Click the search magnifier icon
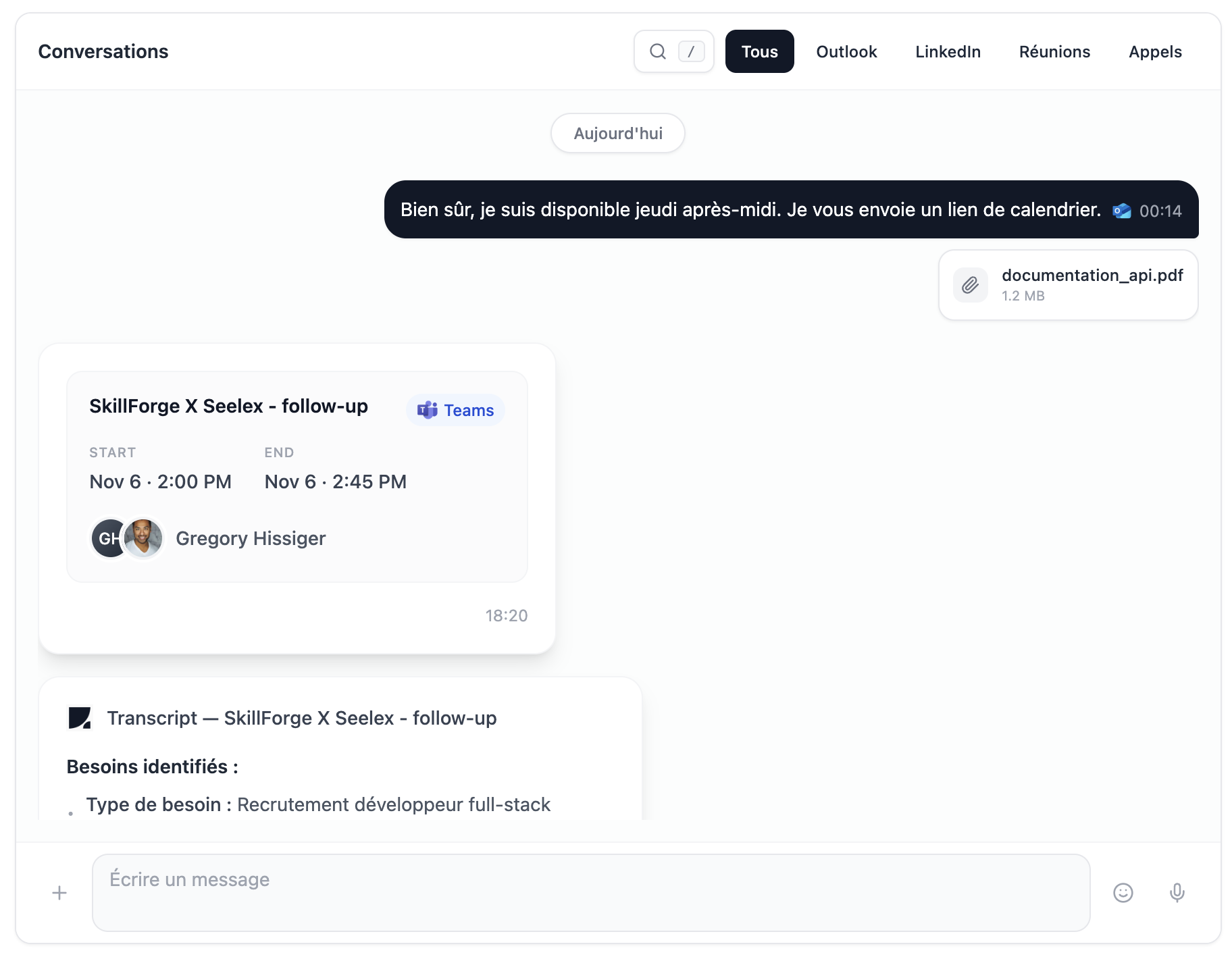The image size is (1232, 959). (657, 51)
